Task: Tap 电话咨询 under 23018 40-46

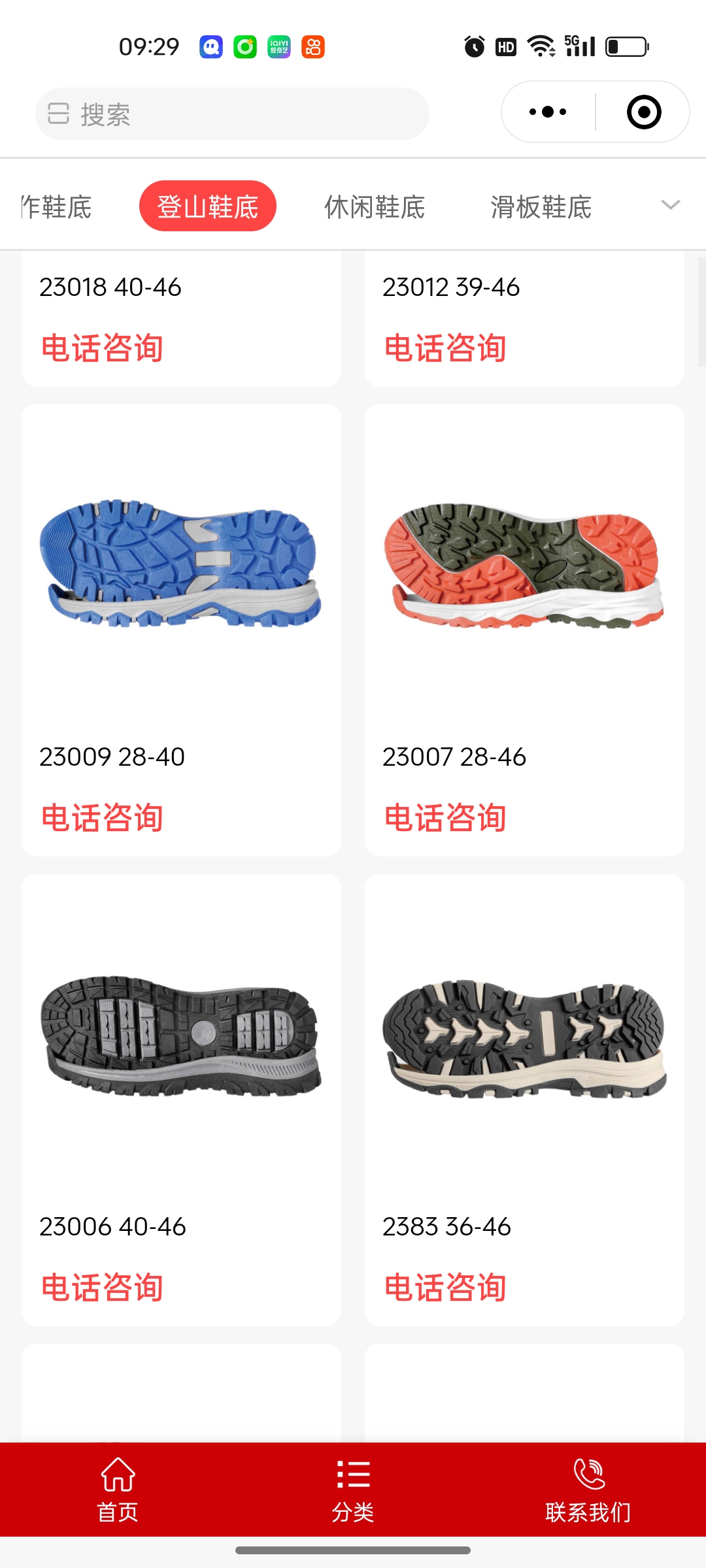Action: pos(102,348)
